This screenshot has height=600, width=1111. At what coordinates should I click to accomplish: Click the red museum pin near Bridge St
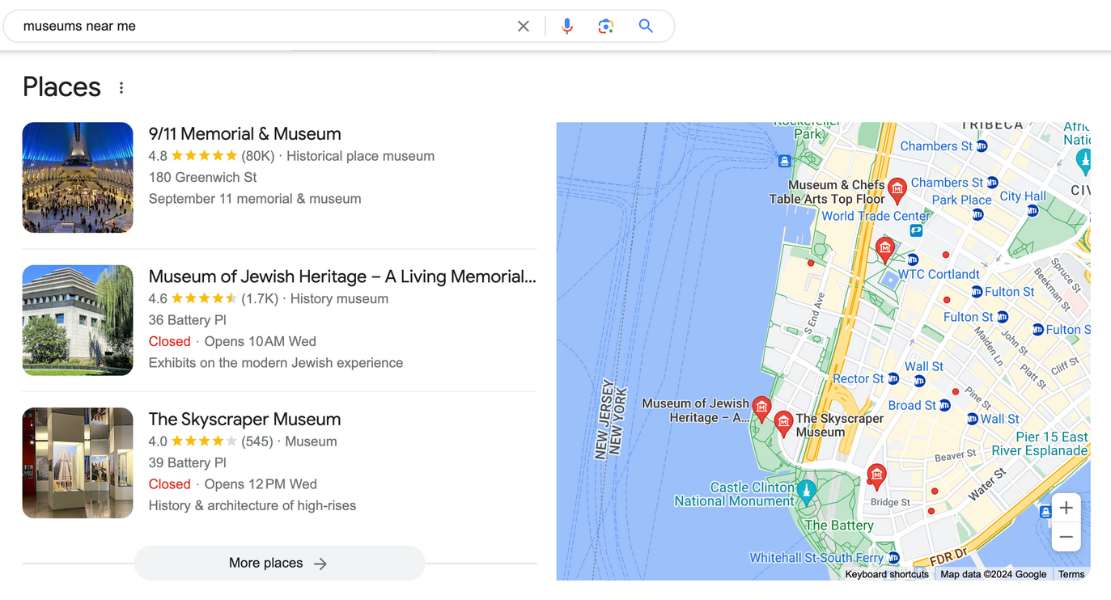(876, 476)
